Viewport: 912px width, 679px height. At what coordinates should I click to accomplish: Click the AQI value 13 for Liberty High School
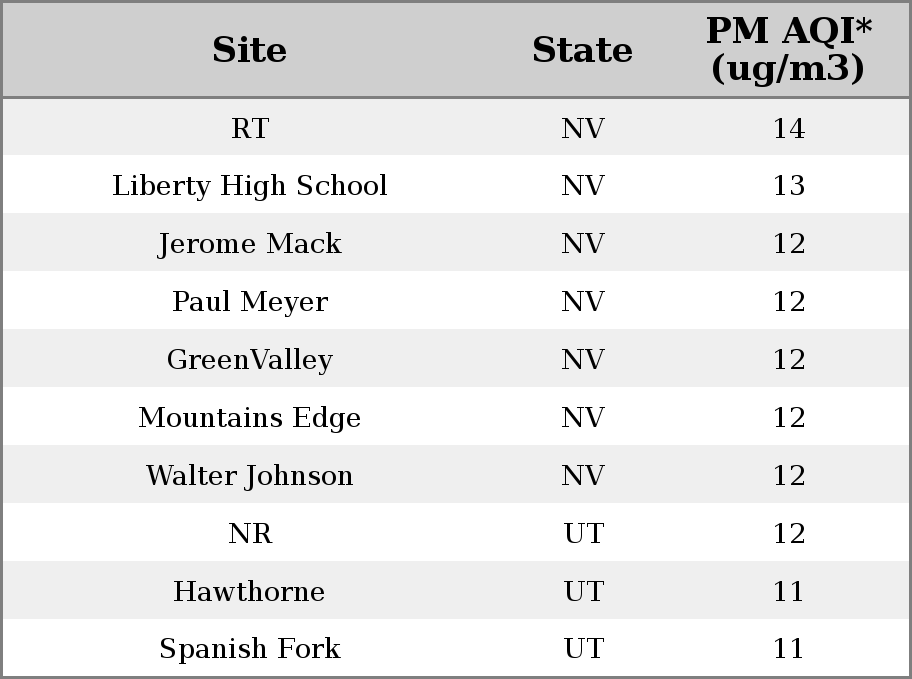coord(789,186)
